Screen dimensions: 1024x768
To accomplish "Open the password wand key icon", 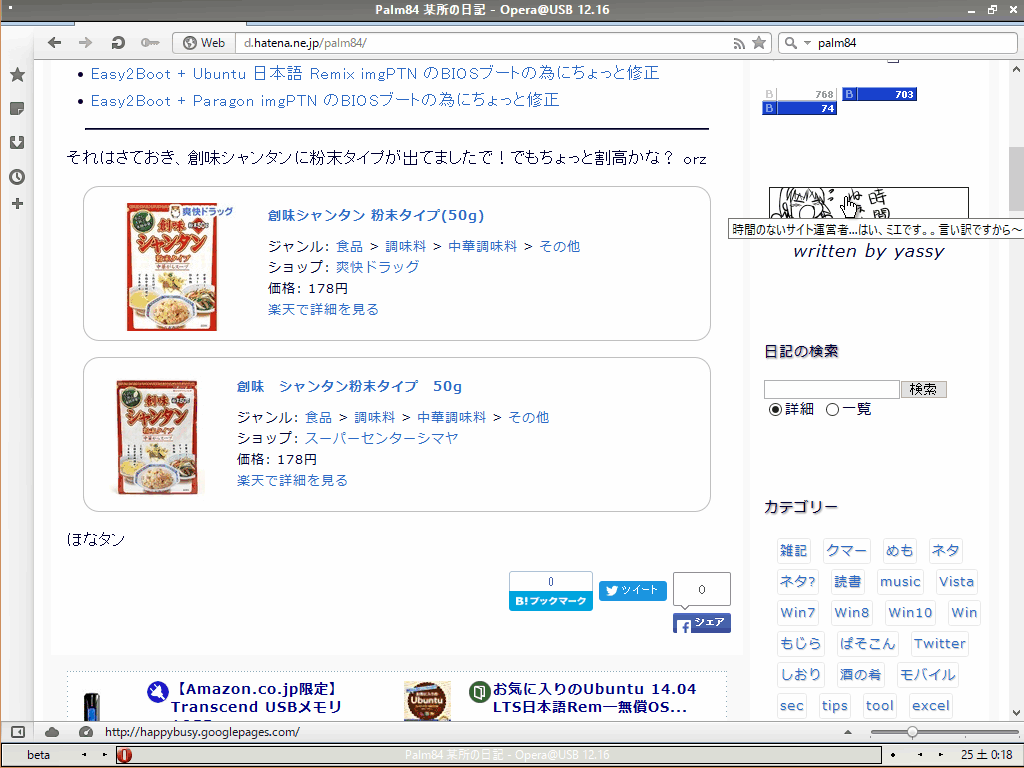I will (x=150, y=42).
